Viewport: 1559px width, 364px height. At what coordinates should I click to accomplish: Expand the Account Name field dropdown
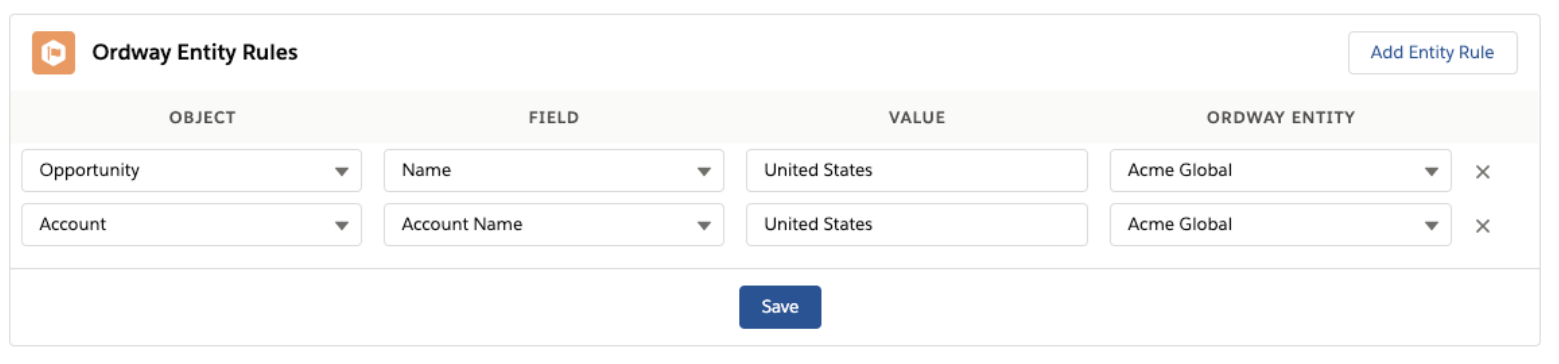coord(553,225)
